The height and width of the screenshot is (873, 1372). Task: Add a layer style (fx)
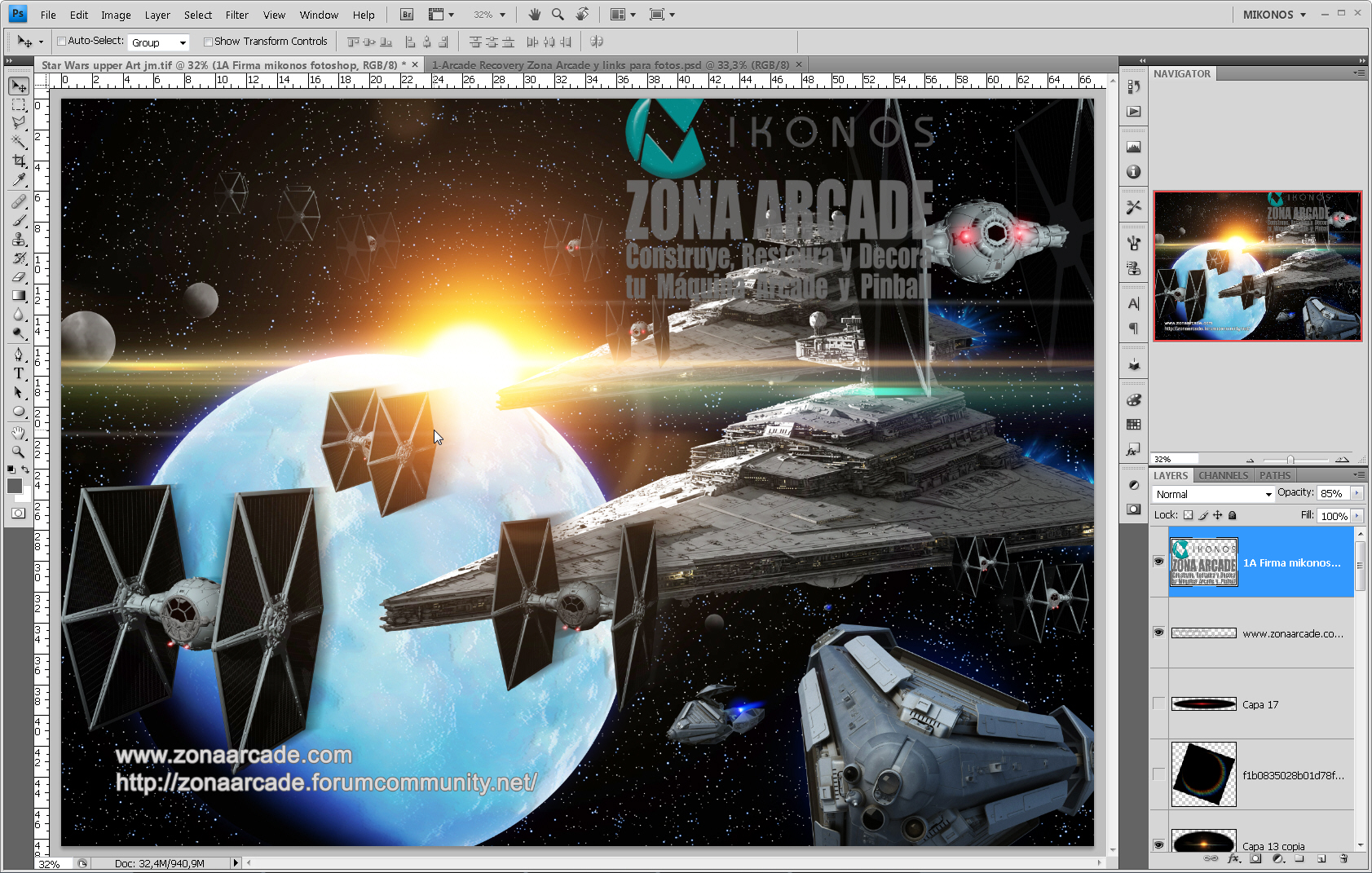1233,858
